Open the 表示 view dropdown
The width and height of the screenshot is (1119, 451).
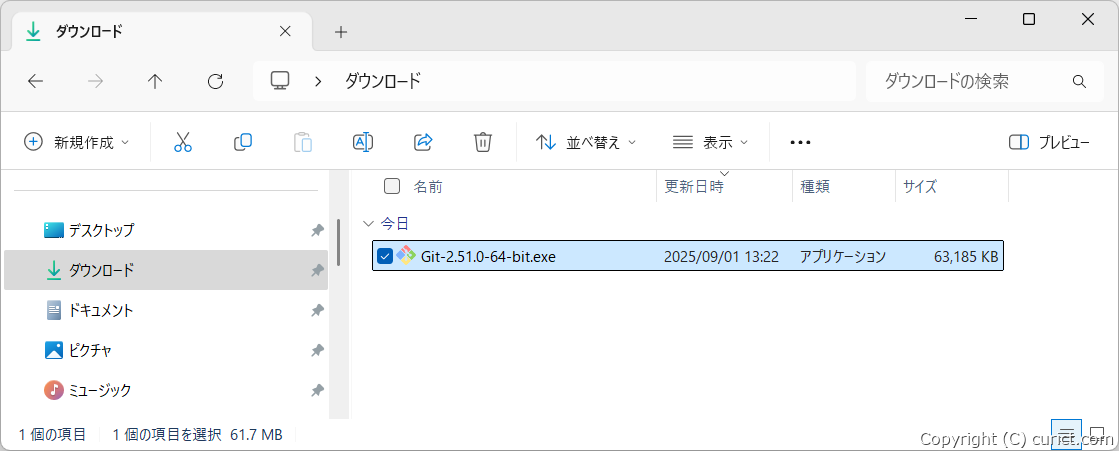(x=710, y=142)
